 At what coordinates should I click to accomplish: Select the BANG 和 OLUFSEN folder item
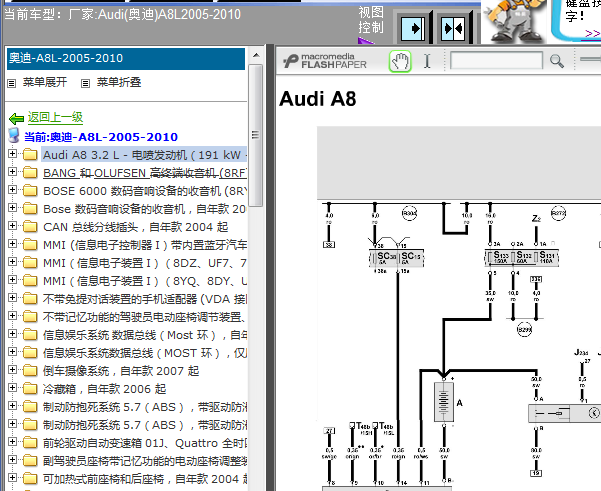click(x=145, y=173)
